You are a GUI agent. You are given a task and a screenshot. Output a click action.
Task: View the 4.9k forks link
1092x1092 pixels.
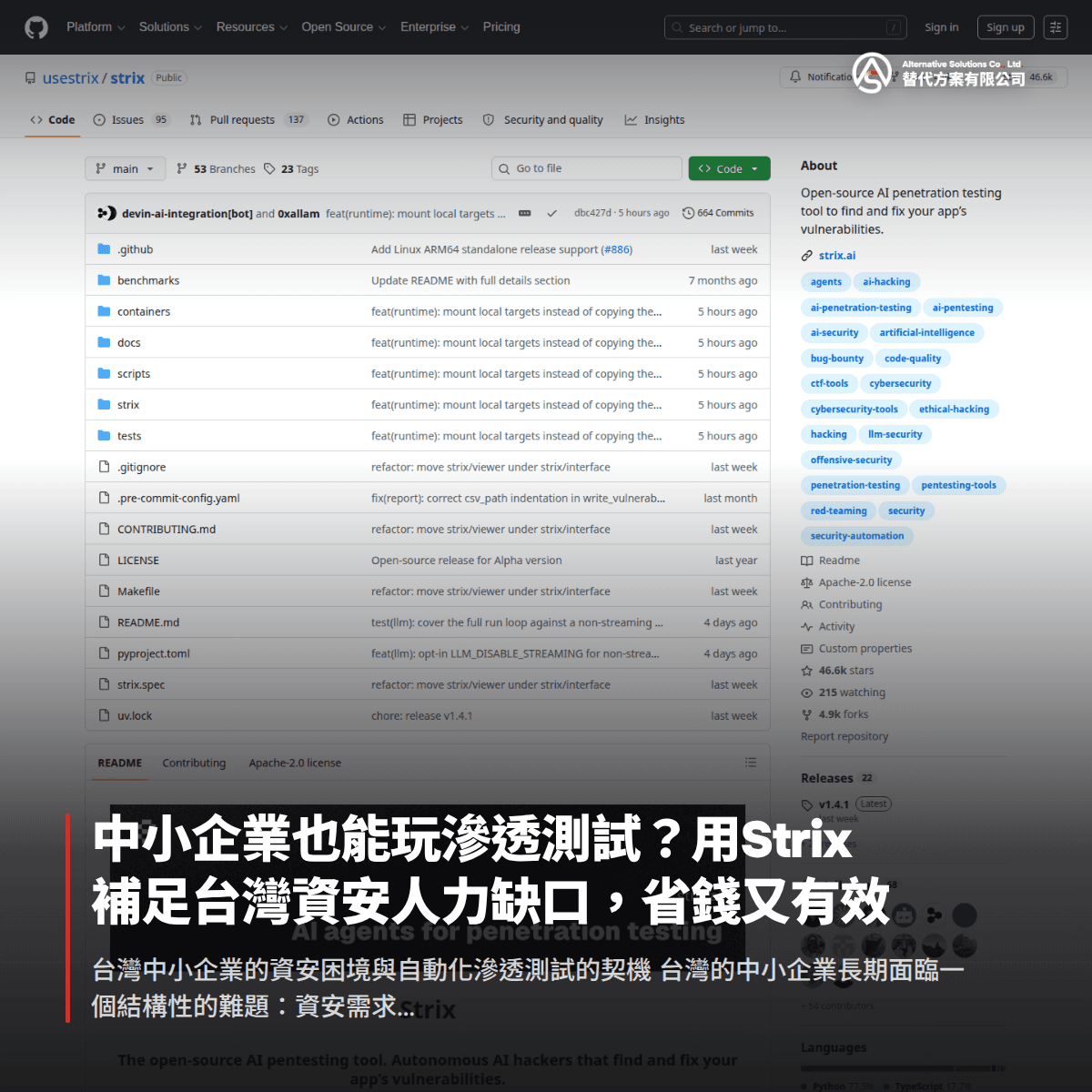point(834,714)
